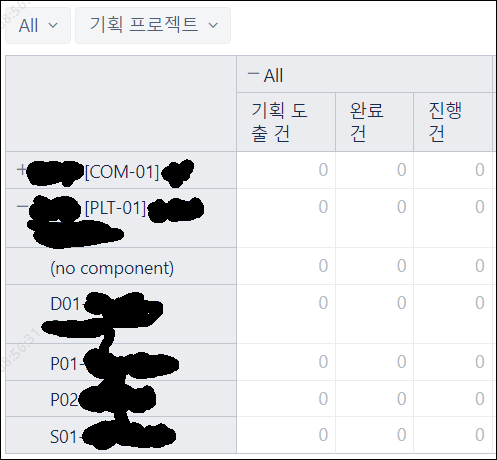The image size is (497, 460).
Task: Click 완료 건 value in no component row
Action: [401, 266]
